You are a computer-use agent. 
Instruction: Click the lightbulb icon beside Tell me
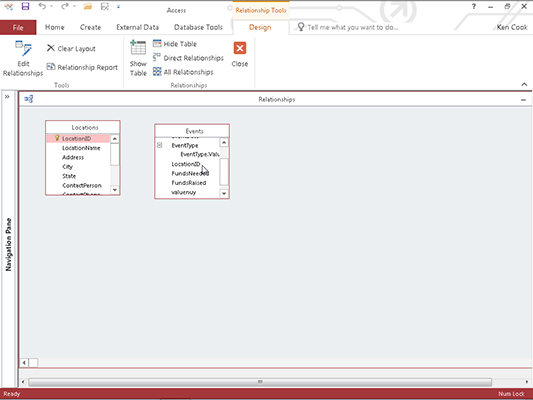pos(300,27)
